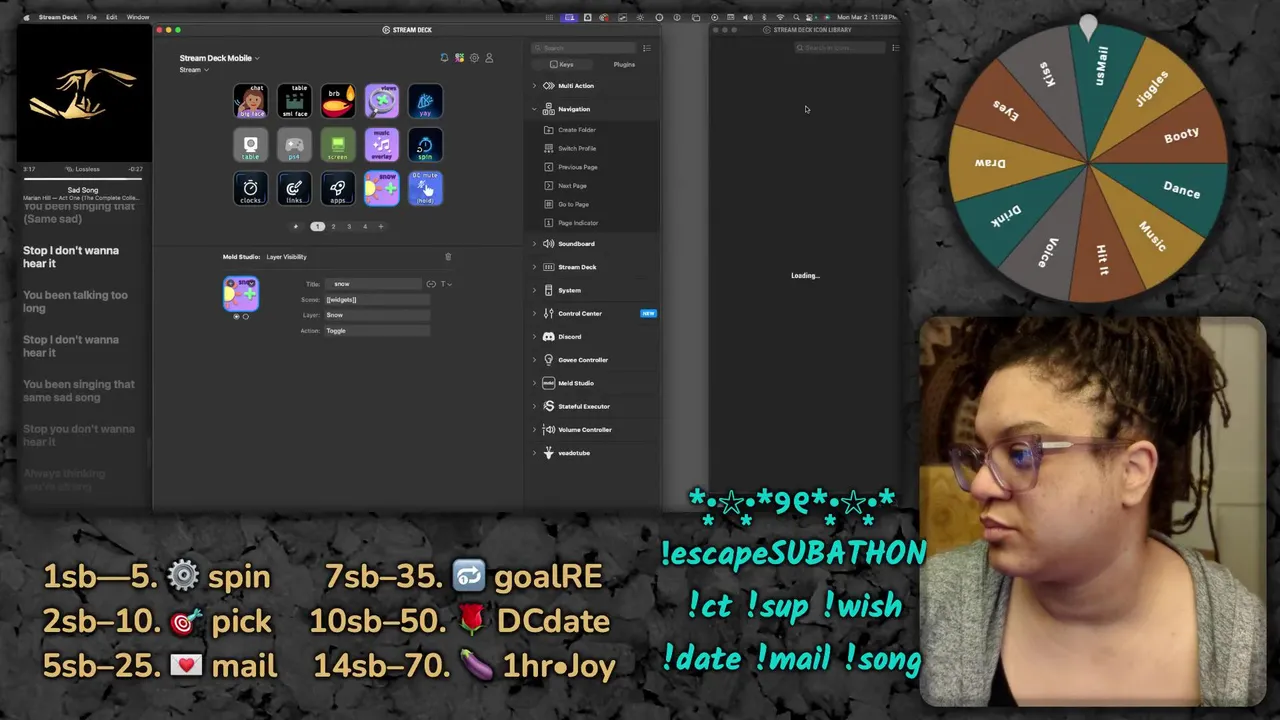Go to page 3
The width and height of the screenshot is (1280, 720).
(349, 227)
